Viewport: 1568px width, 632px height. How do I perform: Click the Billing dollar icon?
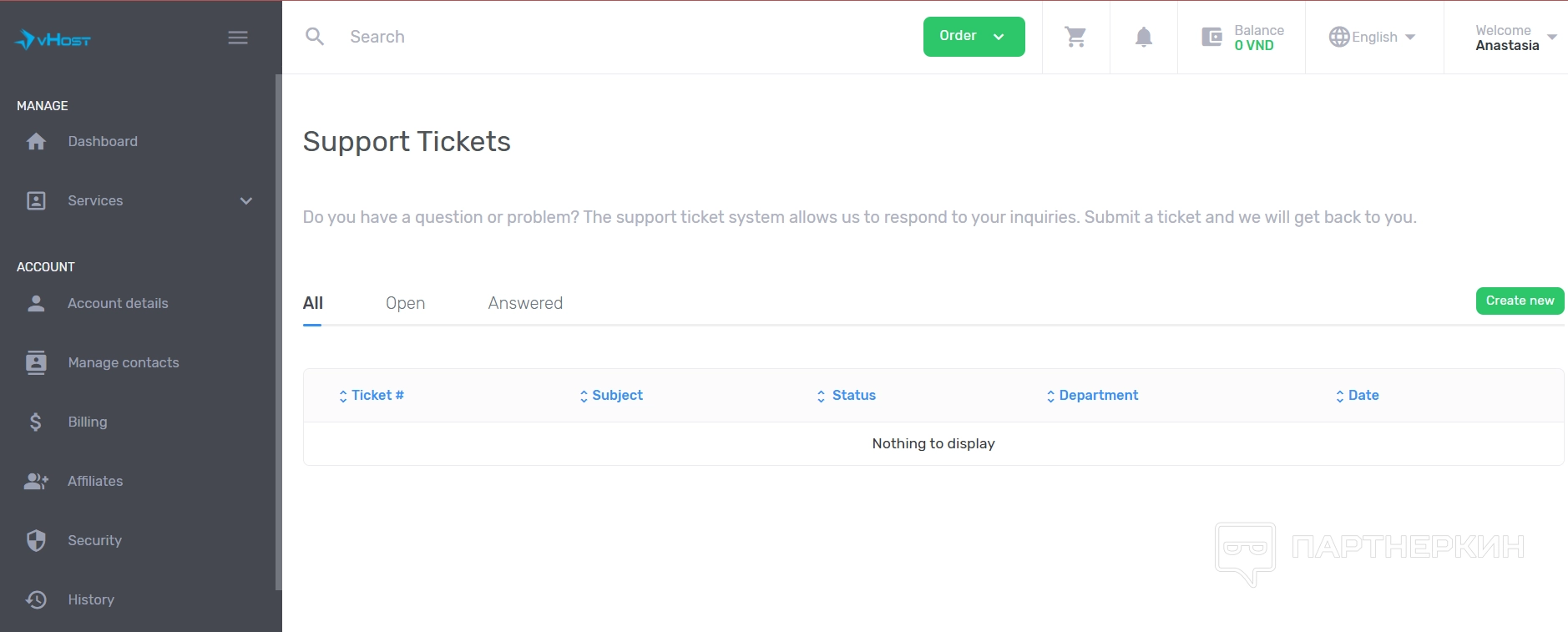[35, 422]
